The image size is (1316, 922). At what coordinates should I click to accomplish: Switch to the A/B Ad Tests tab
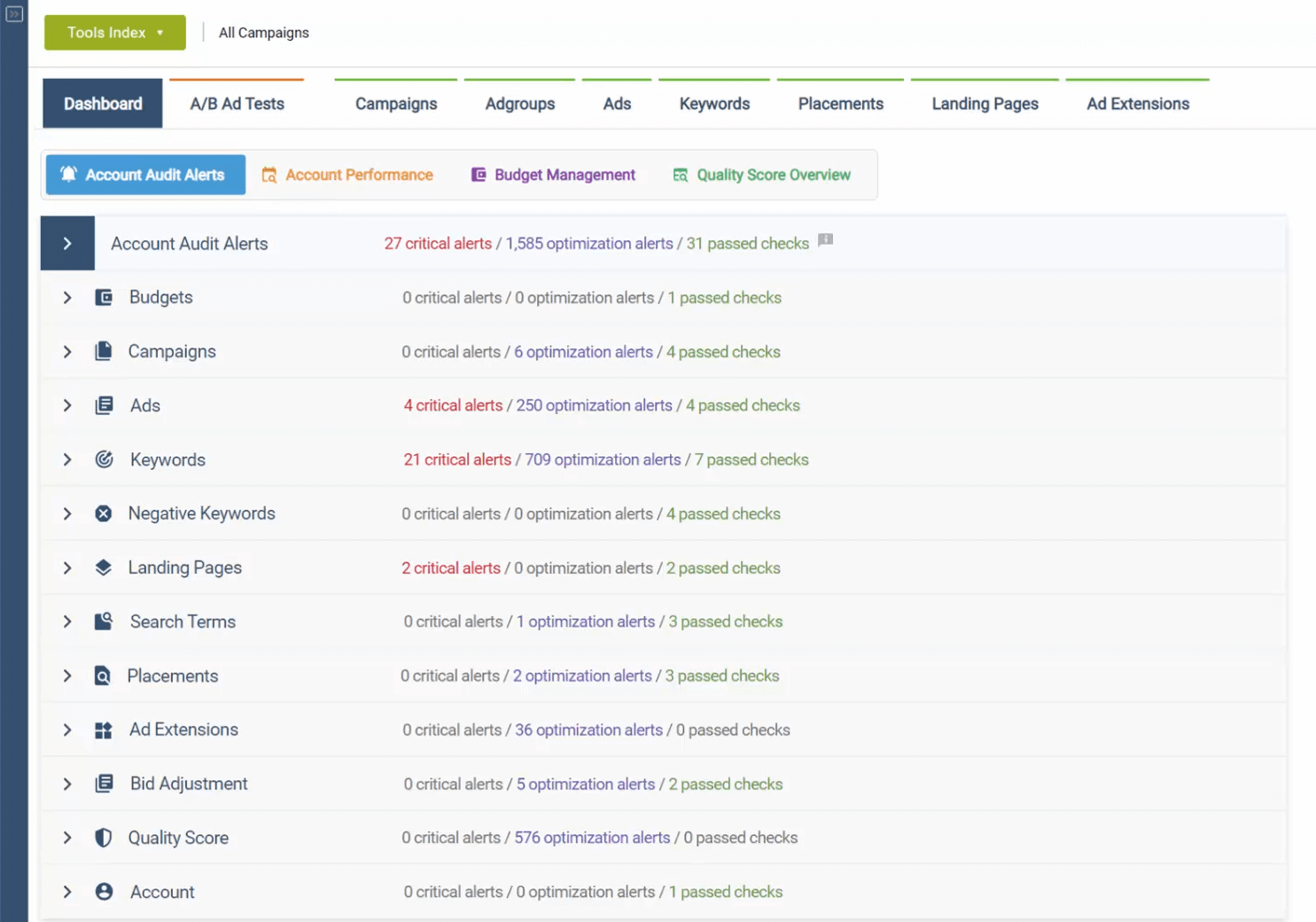tap(237, 104)
